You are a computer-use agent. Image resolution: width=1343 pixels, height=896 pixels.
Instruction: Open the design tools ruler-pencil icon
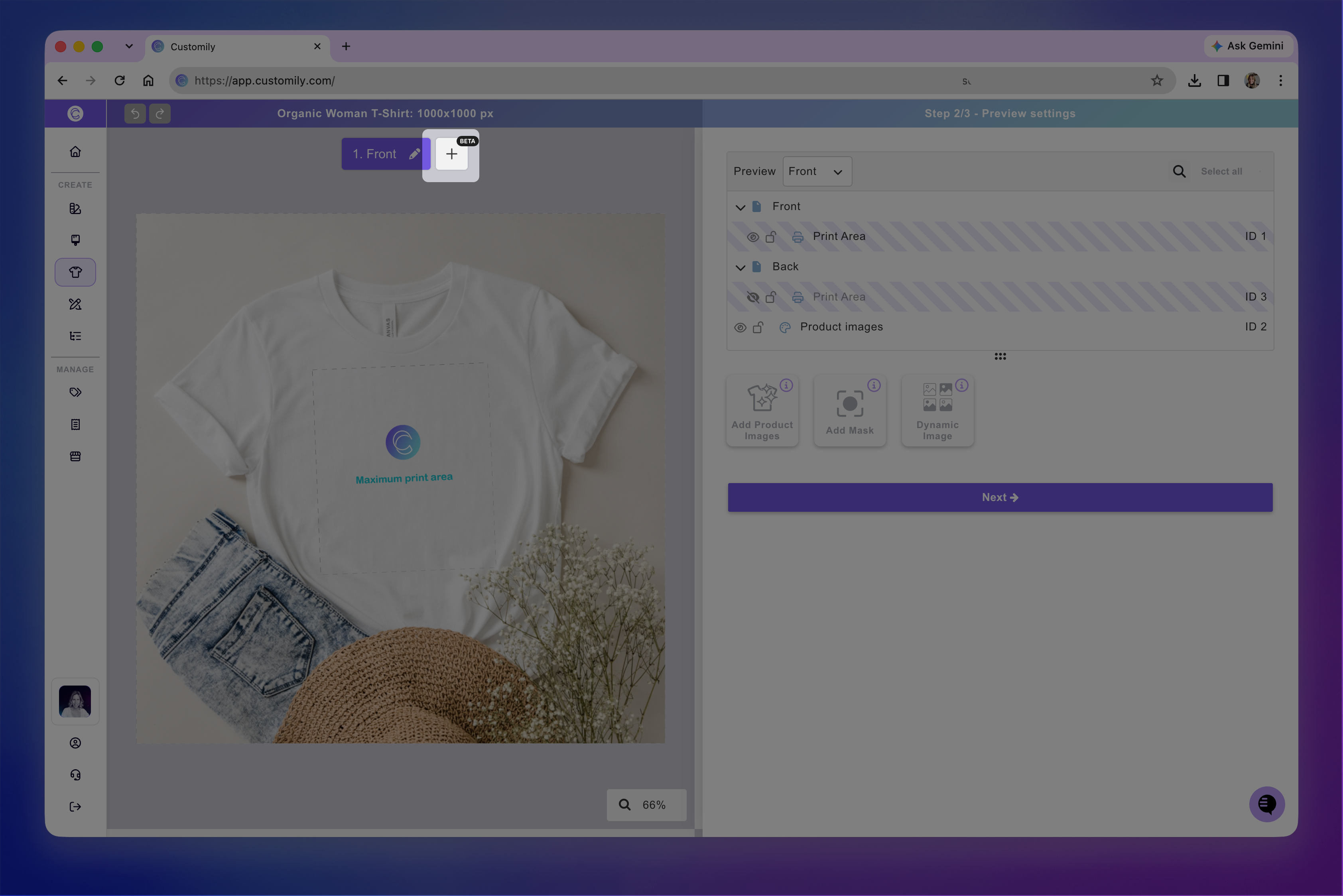point(75,304)
